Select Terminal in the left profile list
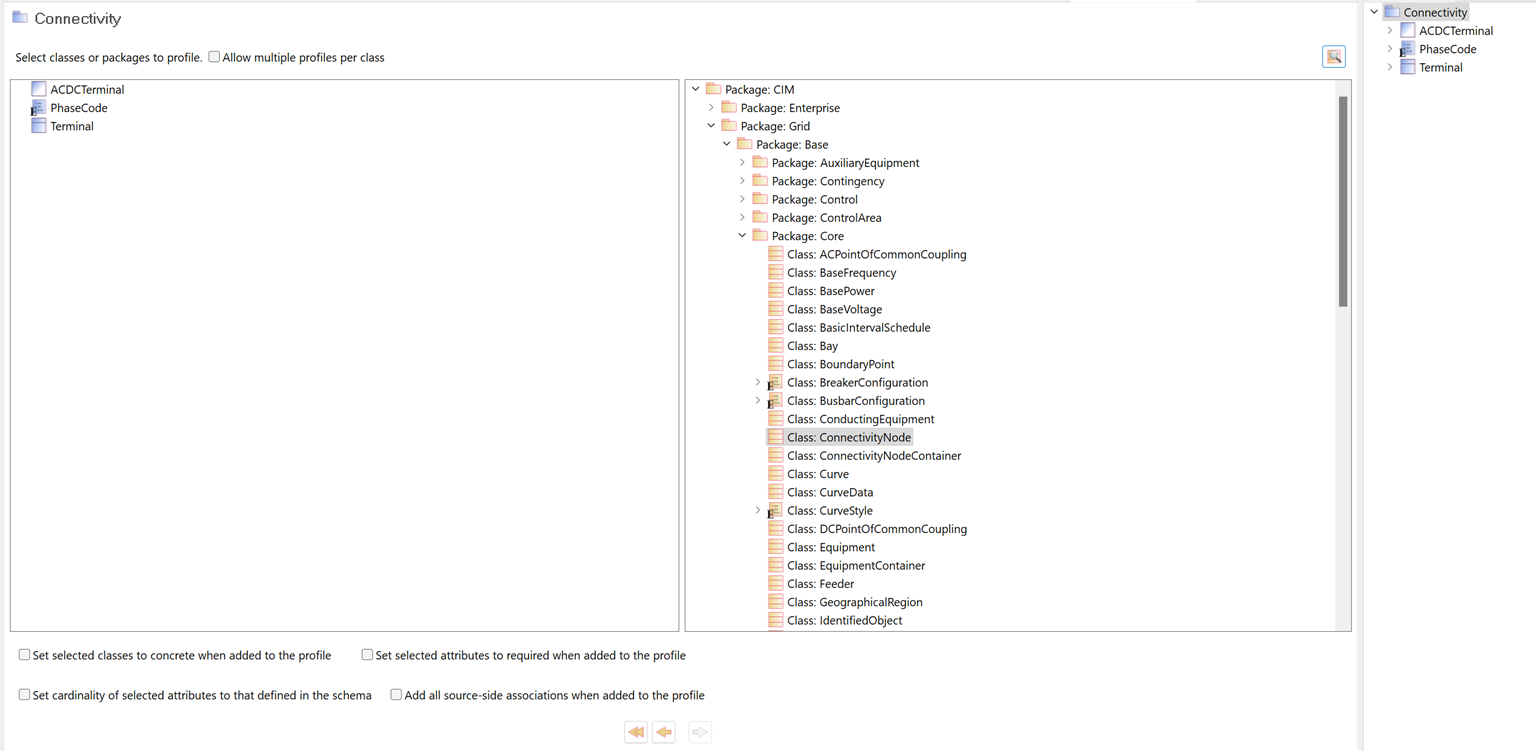The height and width of the screenshot is (751, 1536). 72,127
